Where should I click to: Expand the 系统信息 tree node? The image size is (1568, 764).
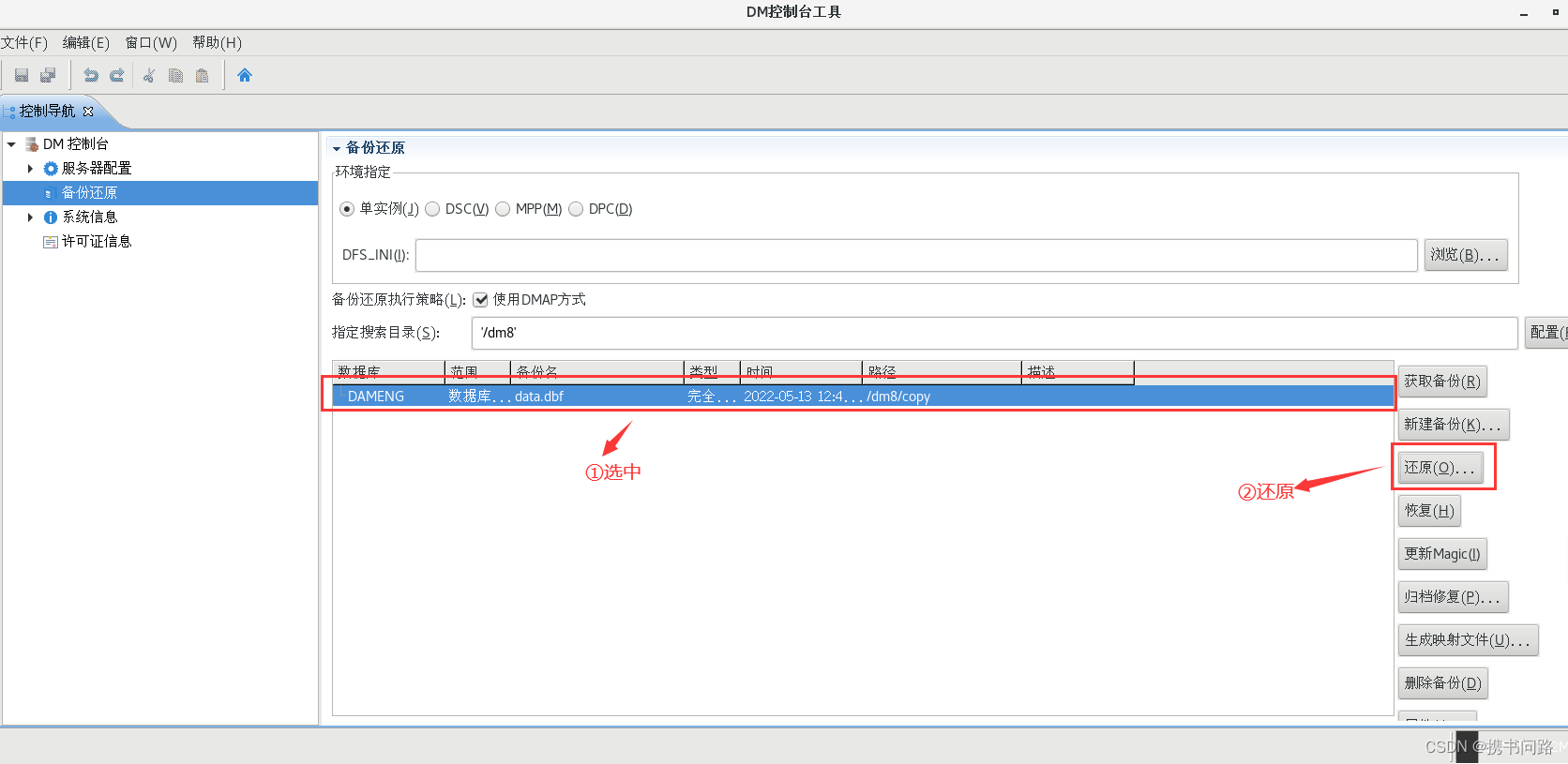(x=30, y=217)
